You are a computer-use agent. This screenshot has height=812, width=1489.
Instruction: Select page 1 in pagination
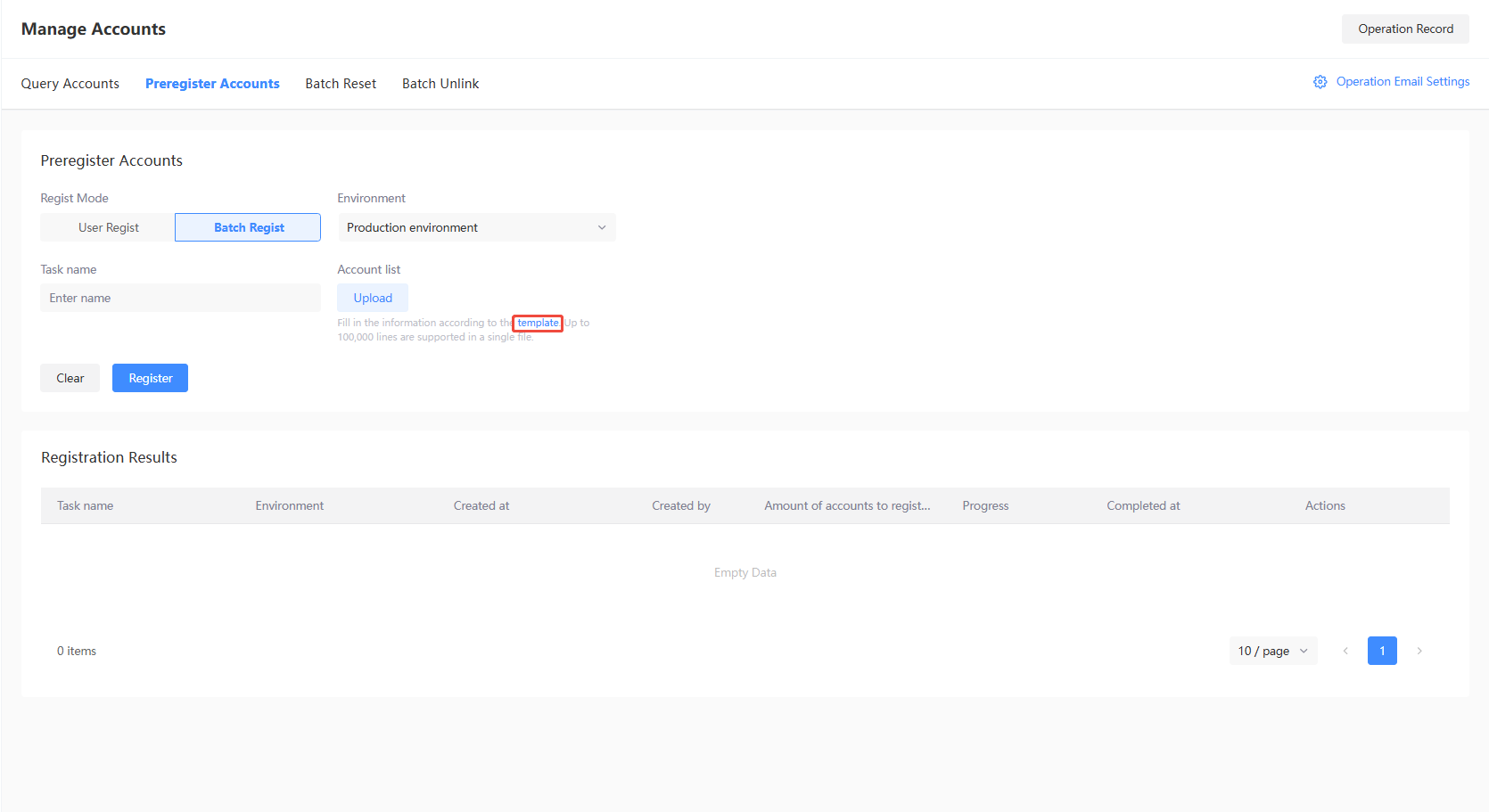(x=1382, y=651)
